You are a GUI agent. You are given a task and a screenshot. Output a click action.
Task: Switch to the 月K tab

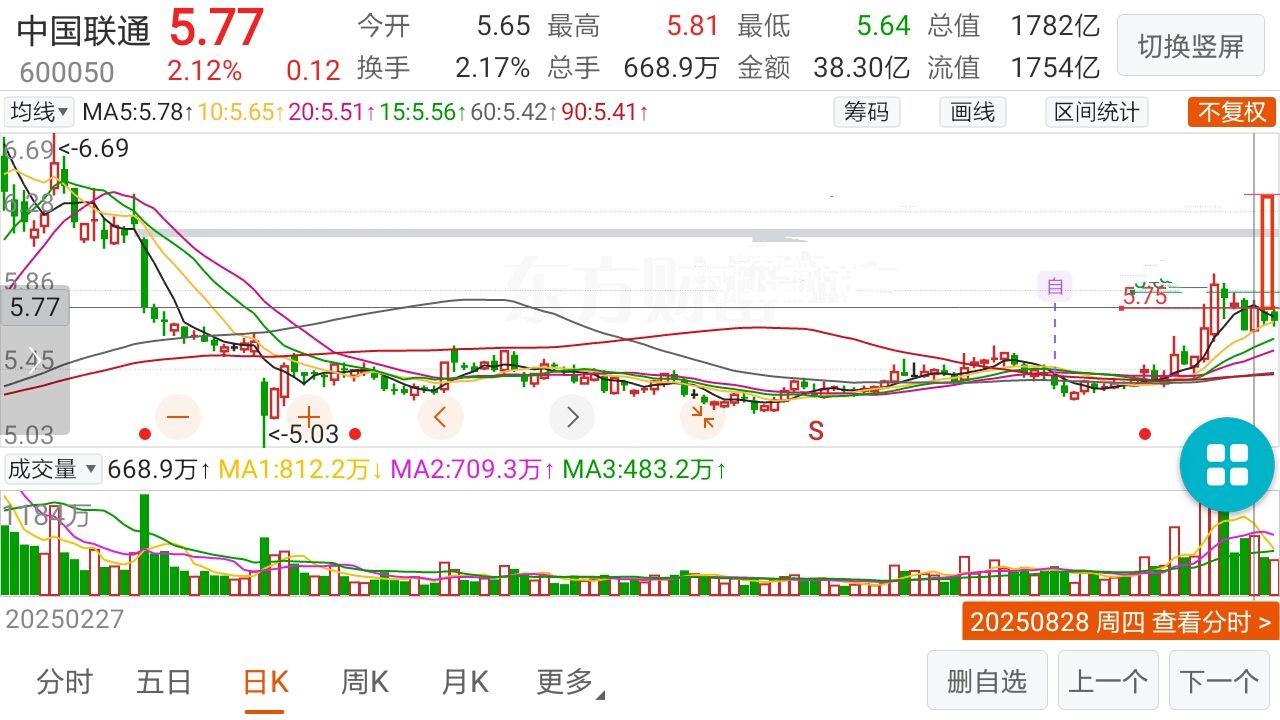[x=465, y=682]
